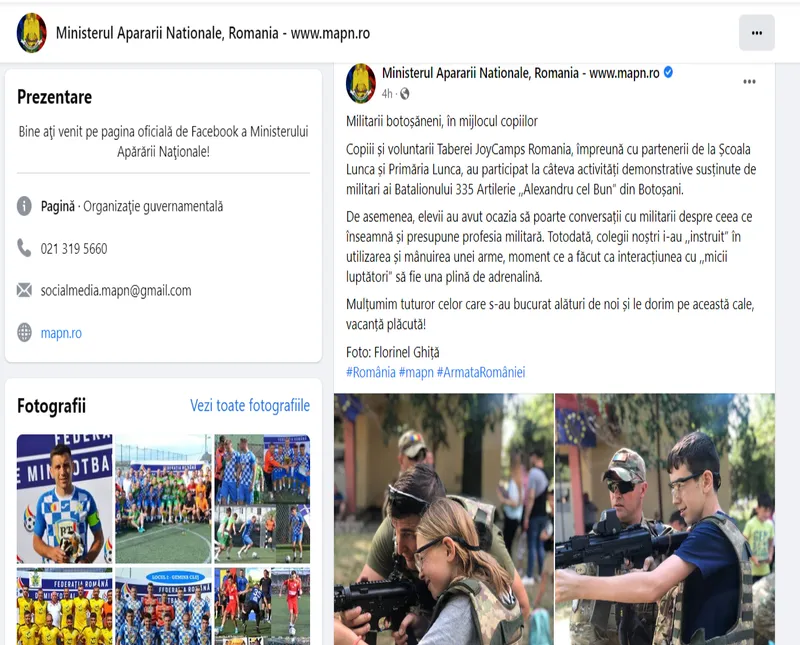800x645 pixels.
Task: Open the 4h post timestamp
Action: [x=387, y=94]
